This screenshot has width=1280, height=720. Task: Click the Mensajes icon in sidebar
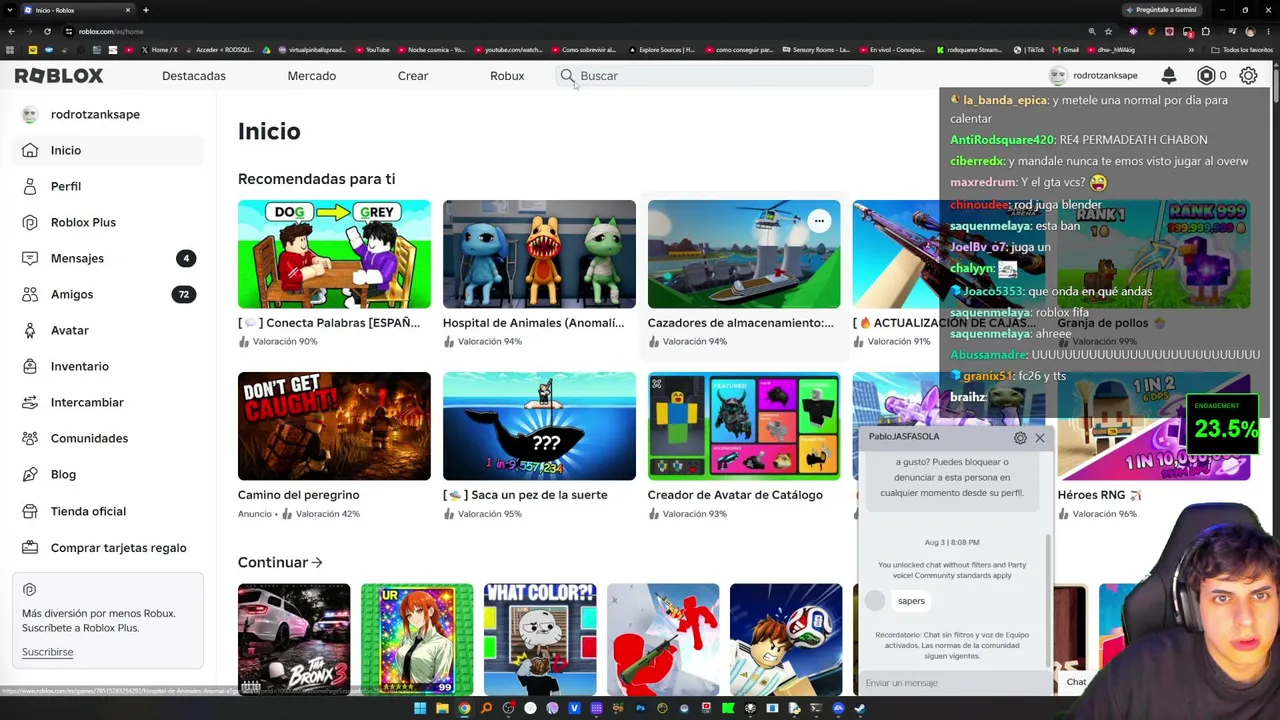point(30,258)
